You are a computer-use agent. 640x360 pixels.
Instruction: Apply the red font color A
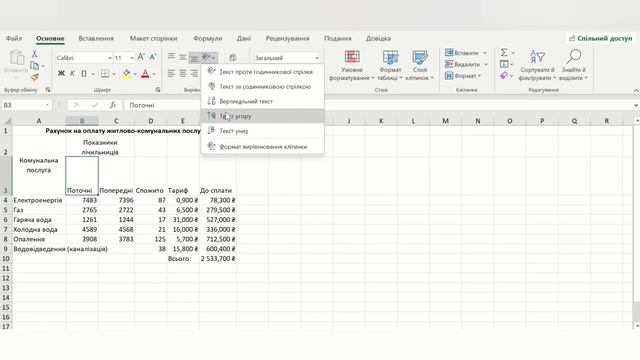coord(145,74)
